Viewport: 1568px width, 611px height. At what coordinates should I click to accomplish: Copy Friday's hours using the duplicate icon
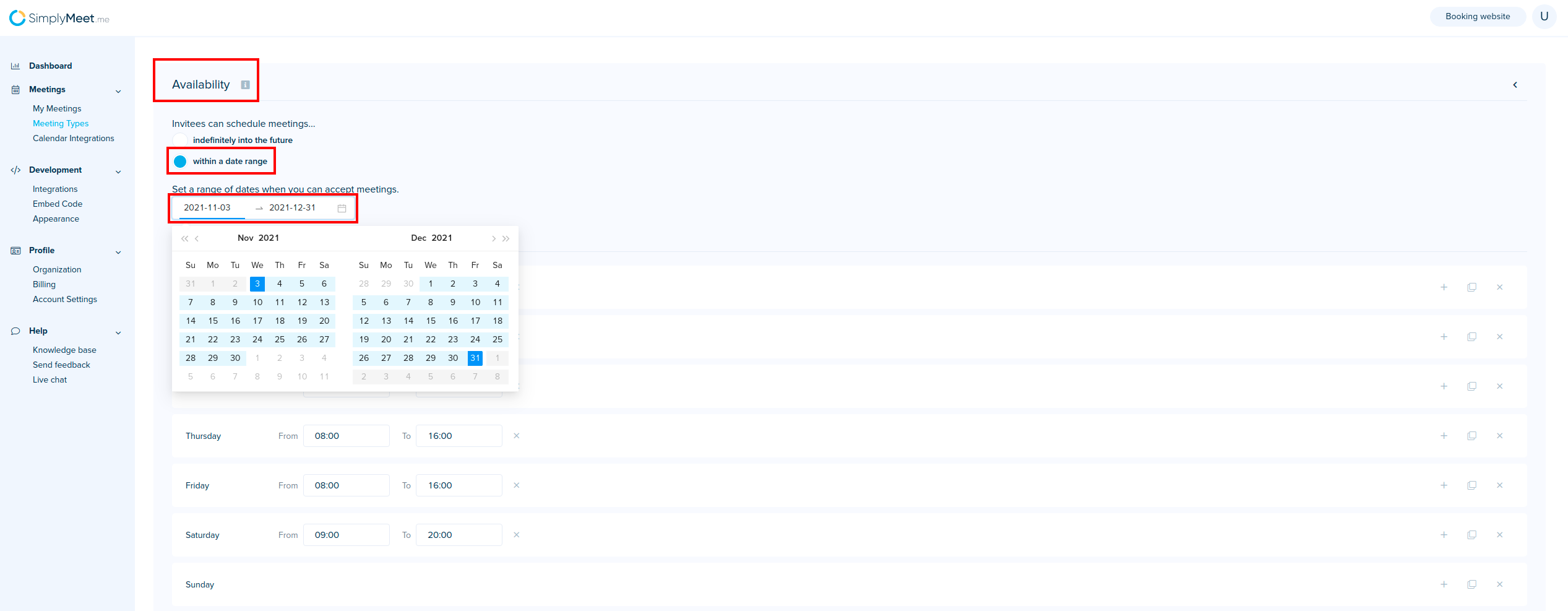[1471, 485]
